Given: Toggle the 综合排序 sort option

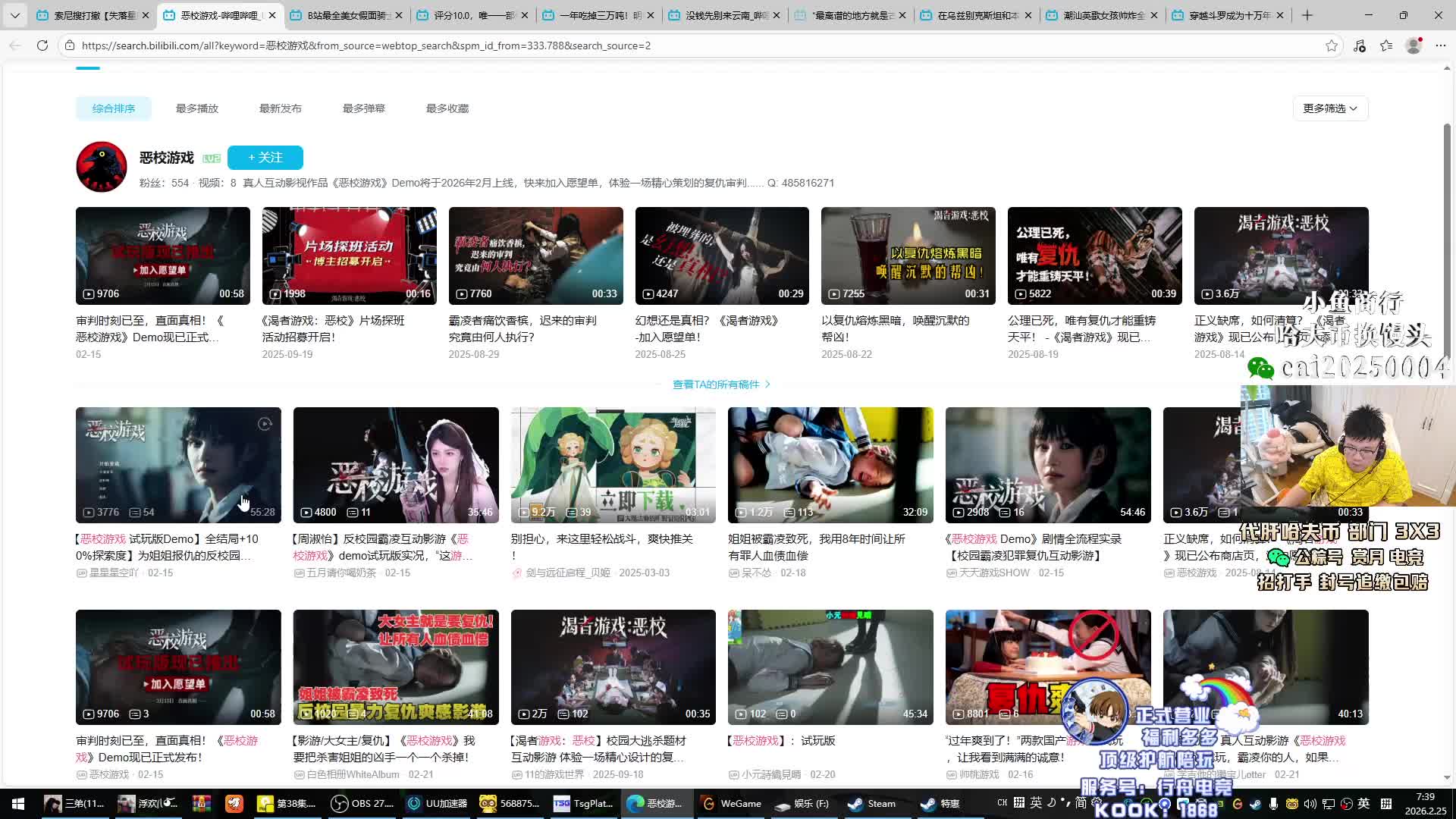Looking at the screenshot, I should [114, 108].
